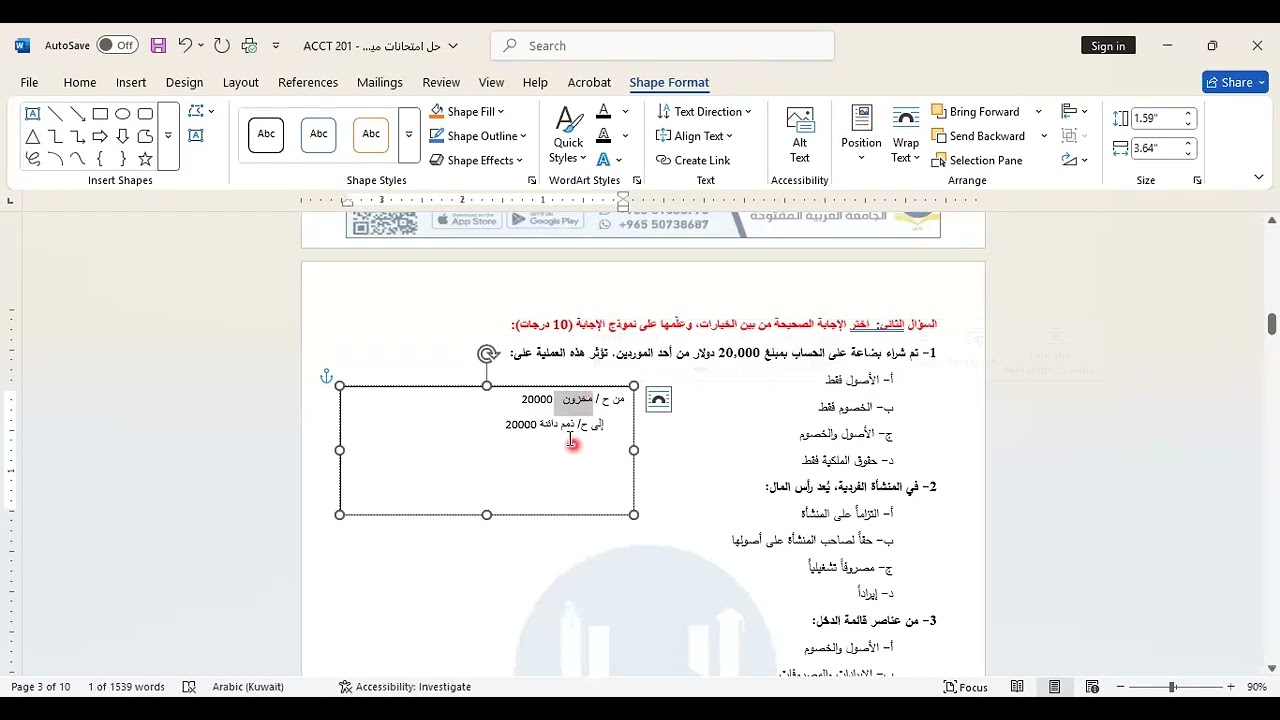Switch to the Home tab
The width and height of the screenshot is (1280, 720).
[80, 82]
